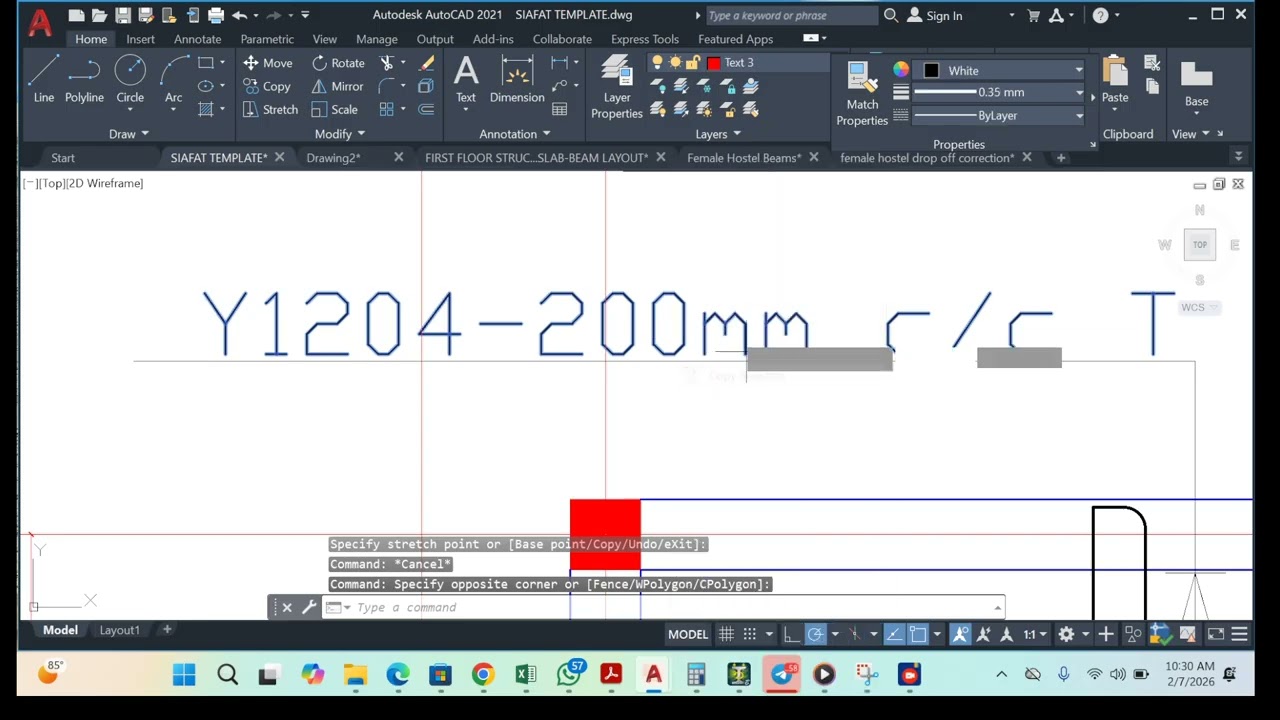Open the White object color dropdown

point(1079,71)
